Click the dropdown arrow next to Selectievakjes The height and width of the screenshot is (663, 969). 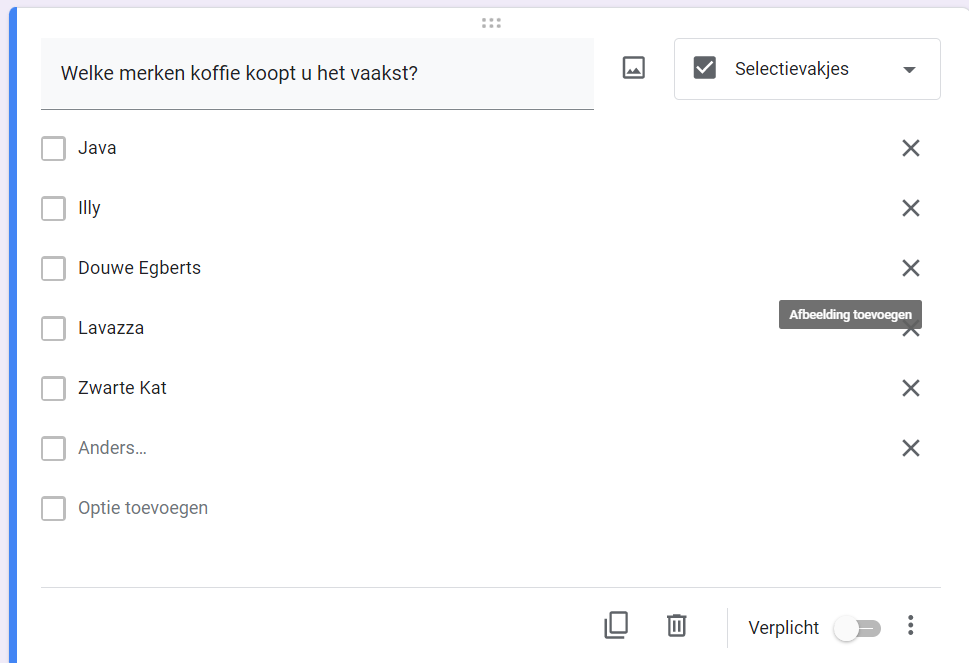[x=909, y=70]
